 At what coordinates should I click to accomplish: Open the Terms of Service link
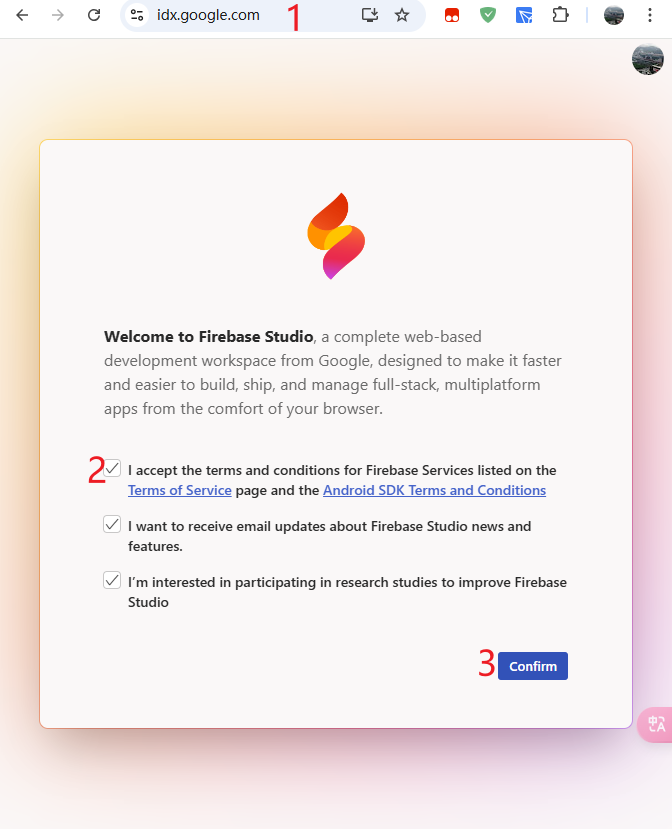pyautogui.click(x=180, y=491)
